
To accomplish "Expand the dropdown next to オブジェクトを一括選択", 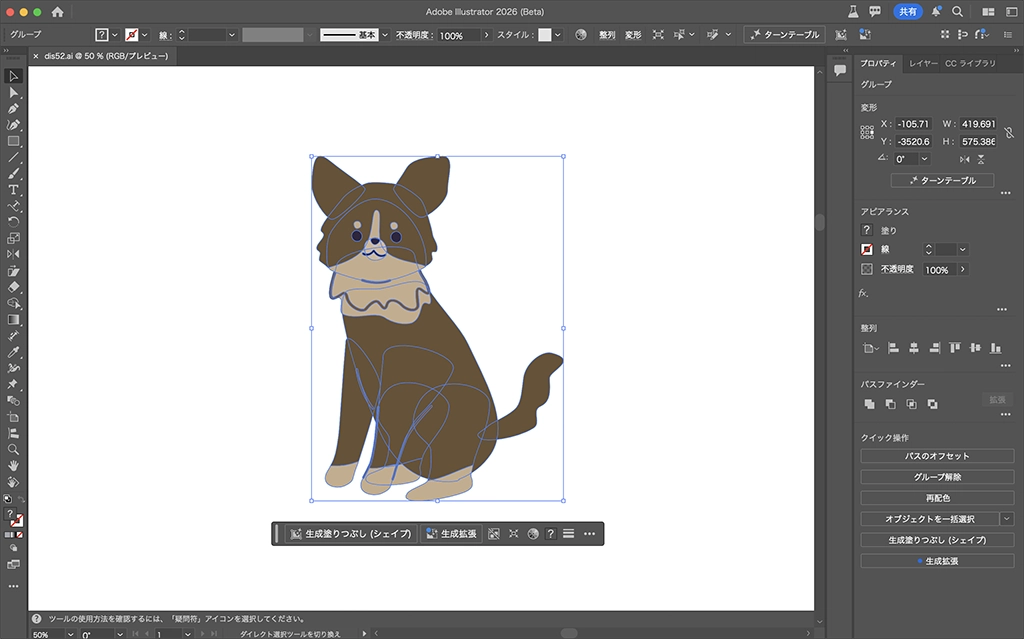I will point(1006,519).
